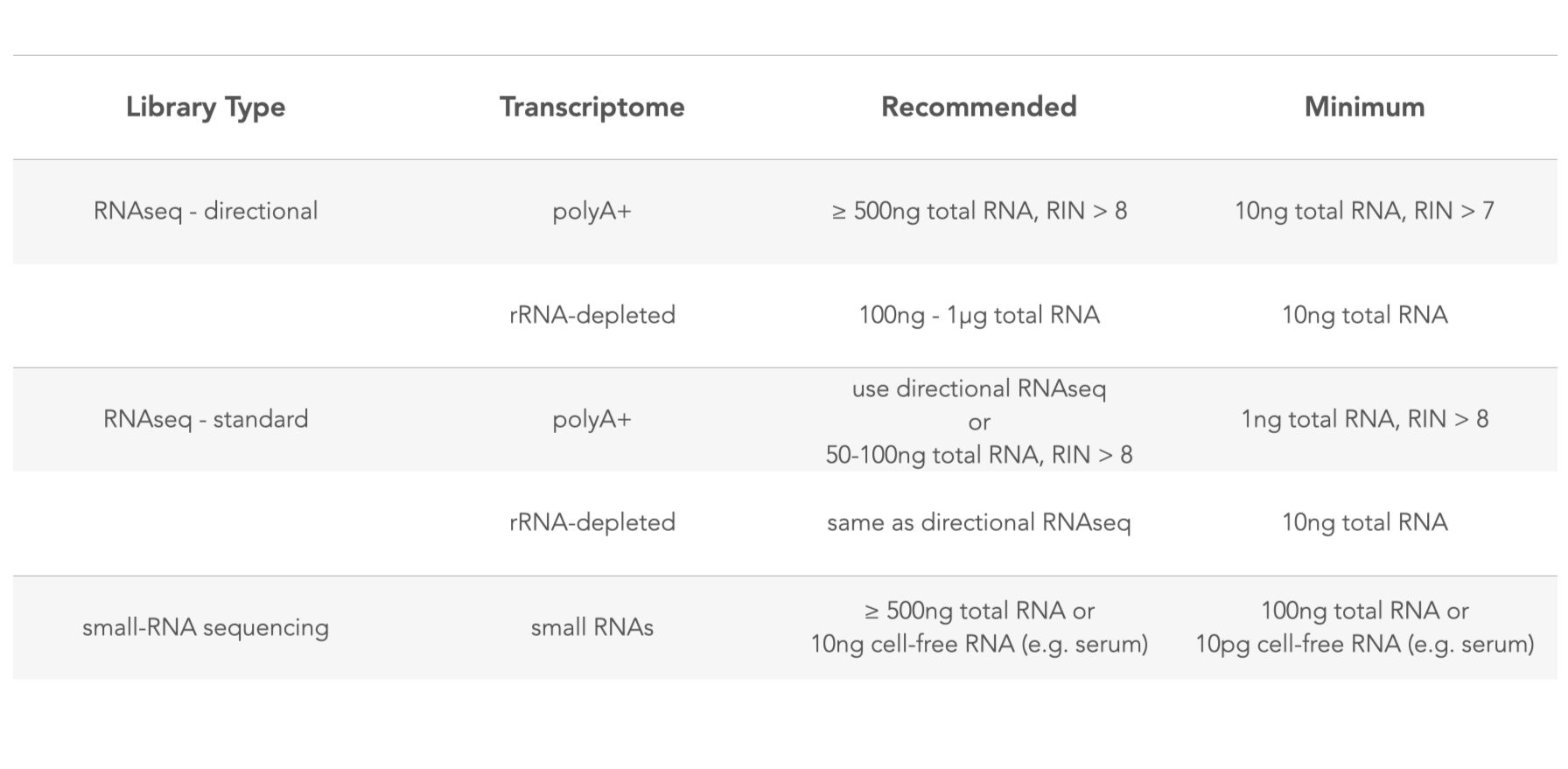1568x769 pixels.
Task: Click the RNAseq - directional cell
Action: pos(206,211)
